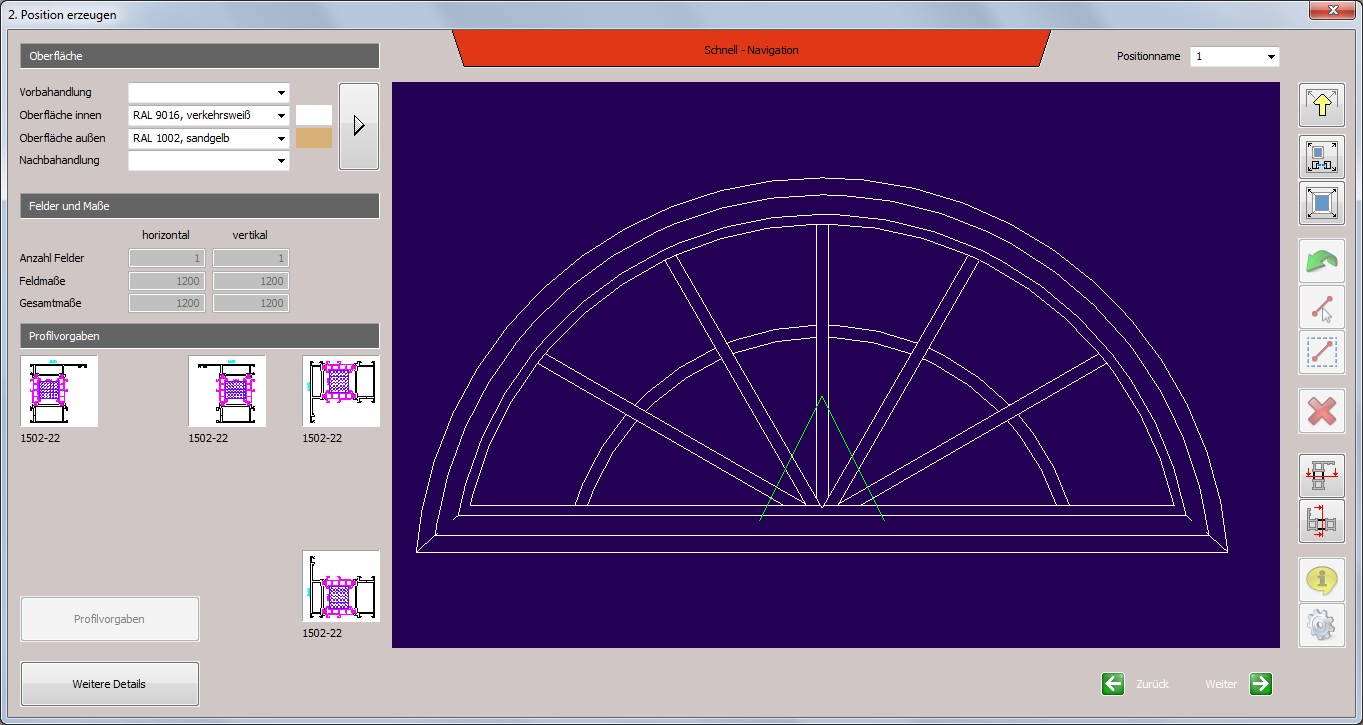Click the yellow info bubble icon
1363x725 pixels.
[1321, 579]
